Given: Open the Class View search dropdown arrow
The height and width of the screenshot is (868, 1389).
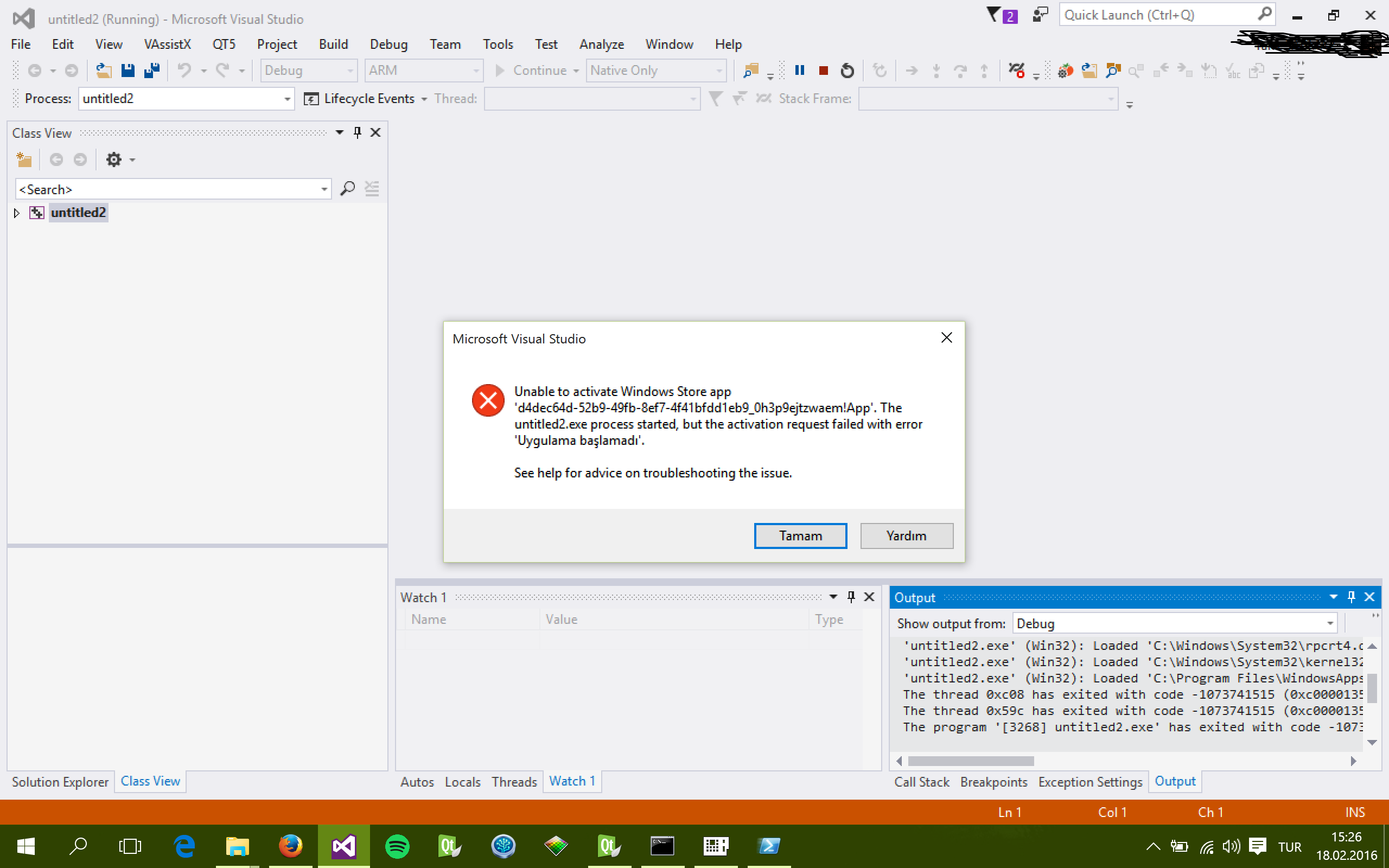Looking at the screenshot, I should 324,189.
